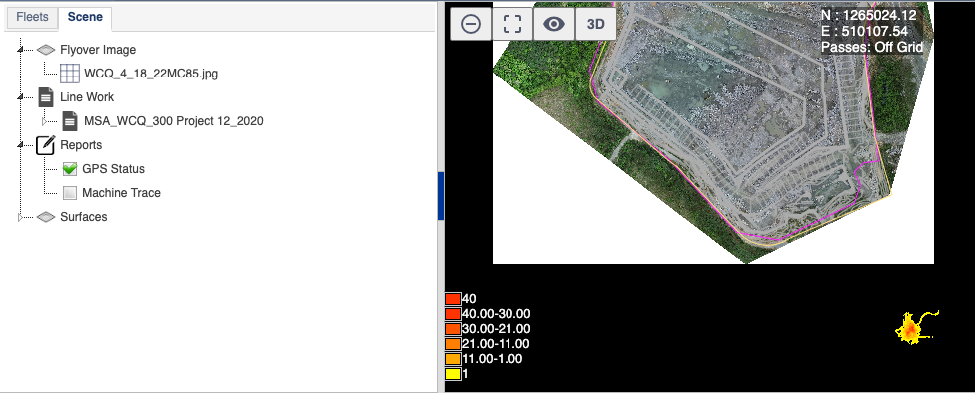
Task: Select the Surfaces label
Action: point(84,217)
